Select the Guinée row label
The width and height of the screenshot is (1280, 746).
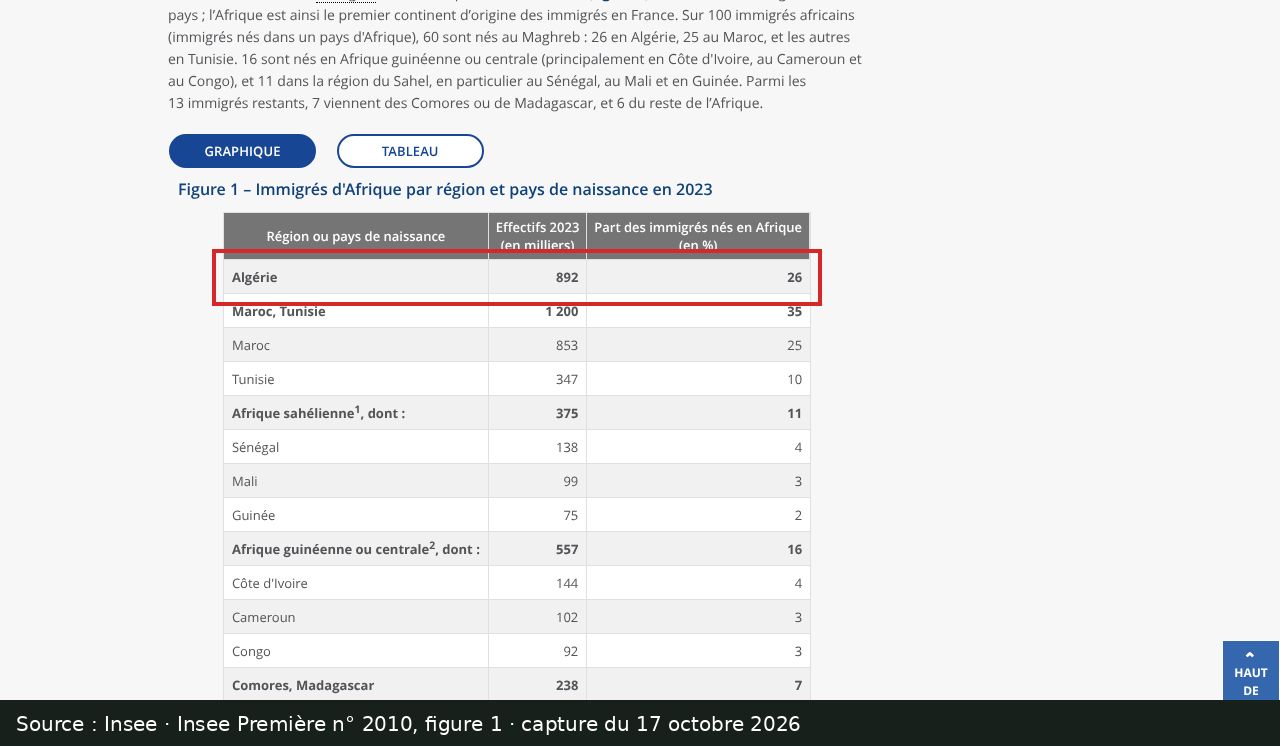(x=253, y=515)
